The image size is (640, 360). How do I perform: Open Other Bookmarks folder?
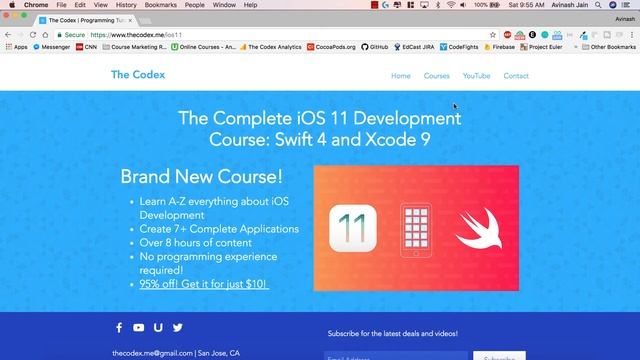click(x=609, y=47)
